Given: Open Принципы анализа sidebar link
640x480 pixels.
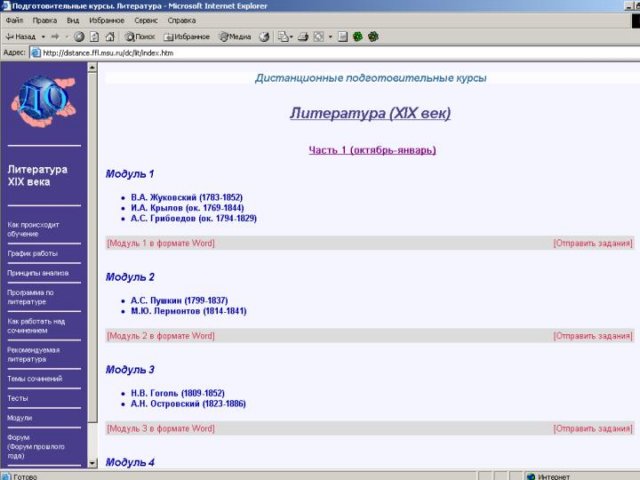Looking at the screenshot, I should pyautogui.click(x=38, y=273).
